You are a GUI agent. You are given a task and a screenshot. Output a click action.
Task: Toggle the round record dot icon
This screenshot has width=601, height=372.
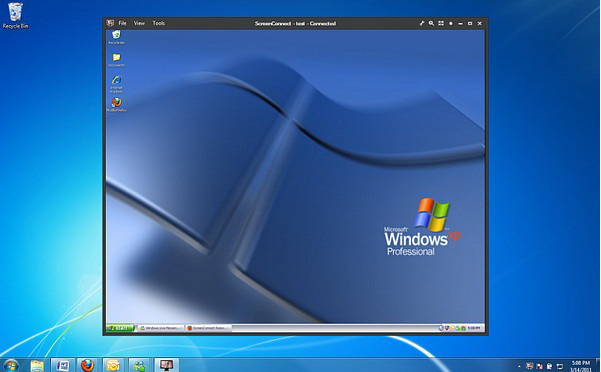coord(451,23)
